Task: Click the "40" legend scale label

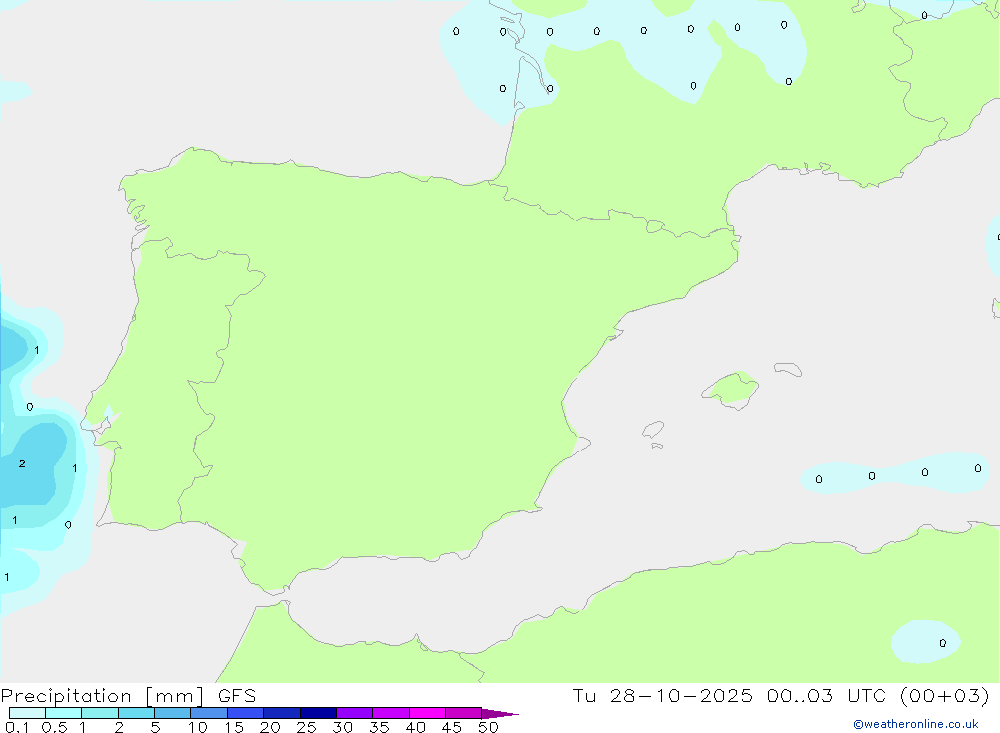Action: [415, 727]
